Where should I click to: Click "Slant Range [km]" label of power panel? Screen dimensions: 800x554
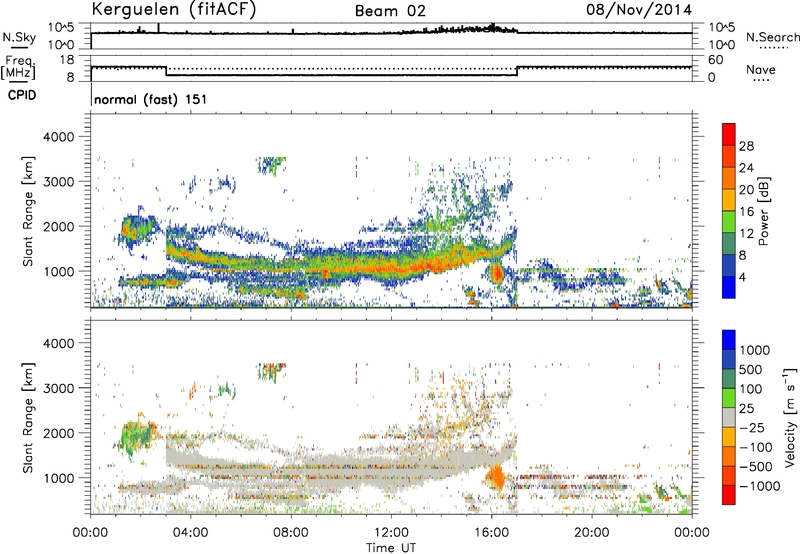pos(28,211)
